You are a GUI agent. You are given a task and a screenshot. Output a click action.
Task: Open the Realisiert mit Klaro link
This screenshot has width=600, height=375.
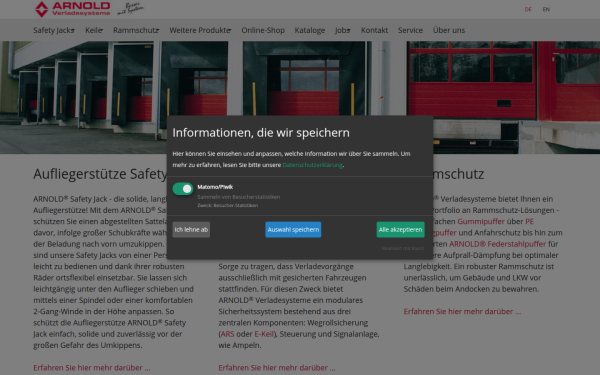403,248
